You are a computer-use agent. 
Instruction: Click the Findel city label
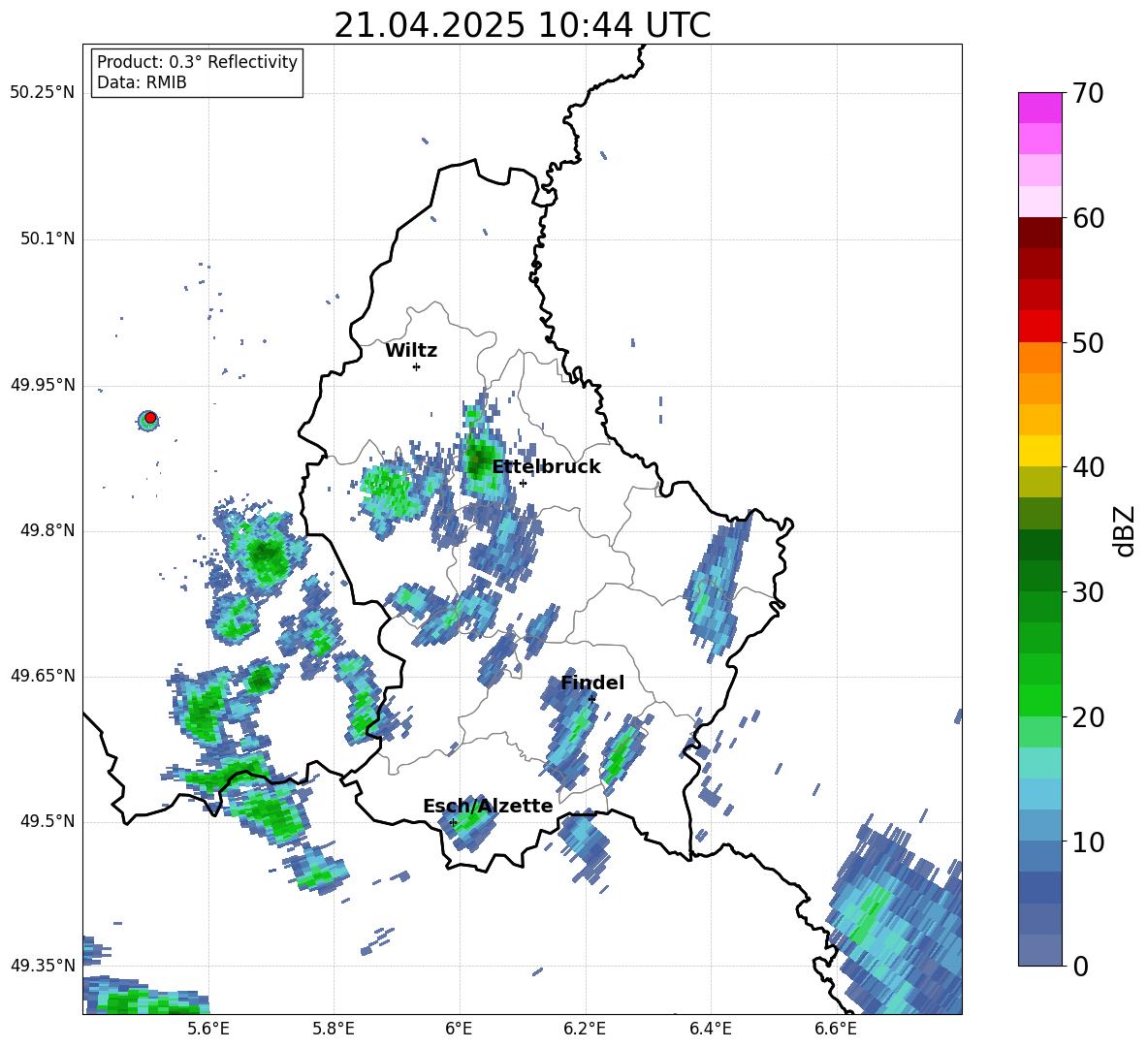pos(592,683)
